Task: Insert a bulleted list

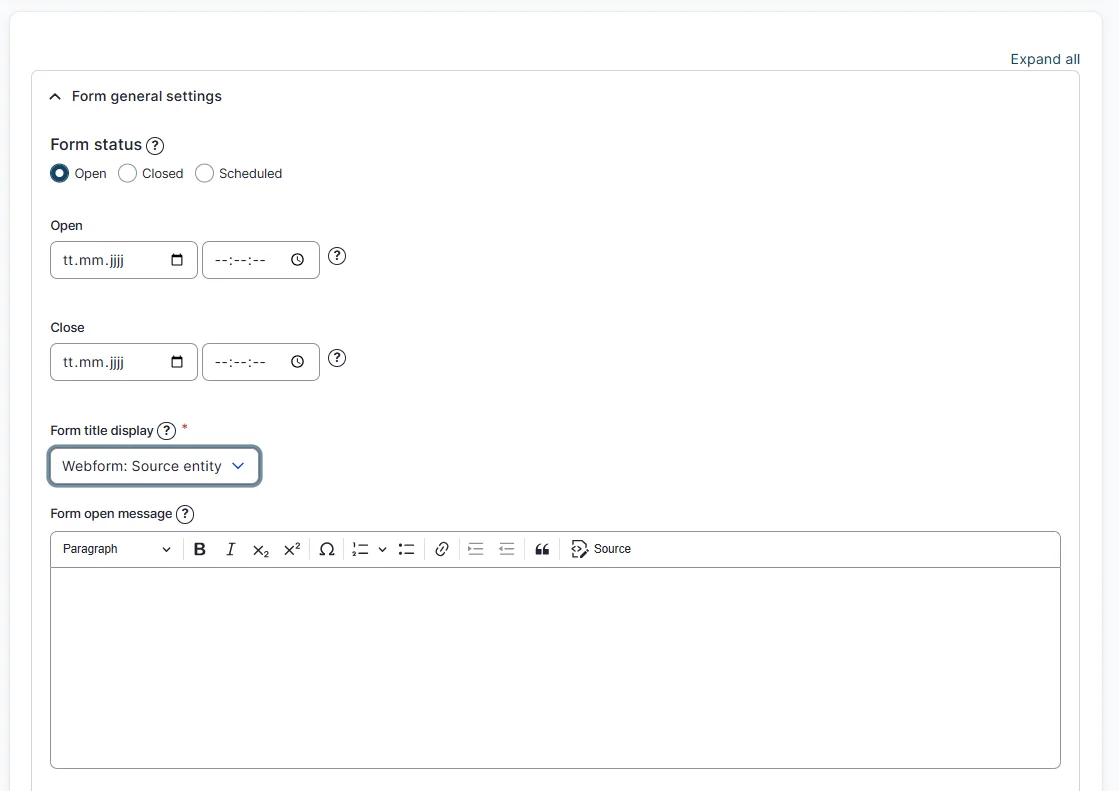Action: click(406, 549)
